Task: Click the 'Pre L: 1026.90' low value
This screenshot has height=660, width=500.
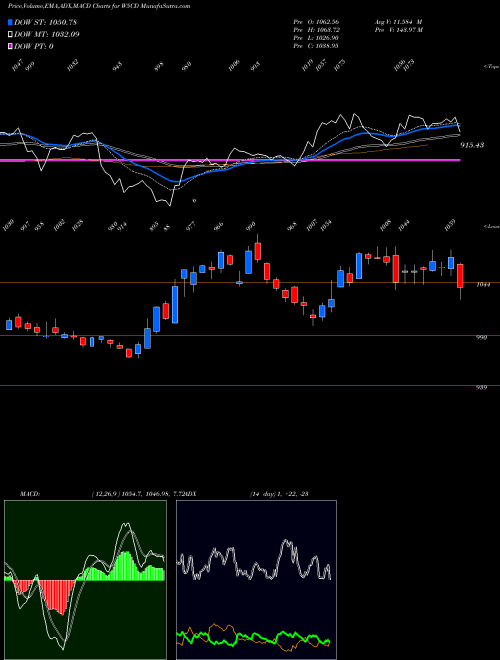Action: 316,38
